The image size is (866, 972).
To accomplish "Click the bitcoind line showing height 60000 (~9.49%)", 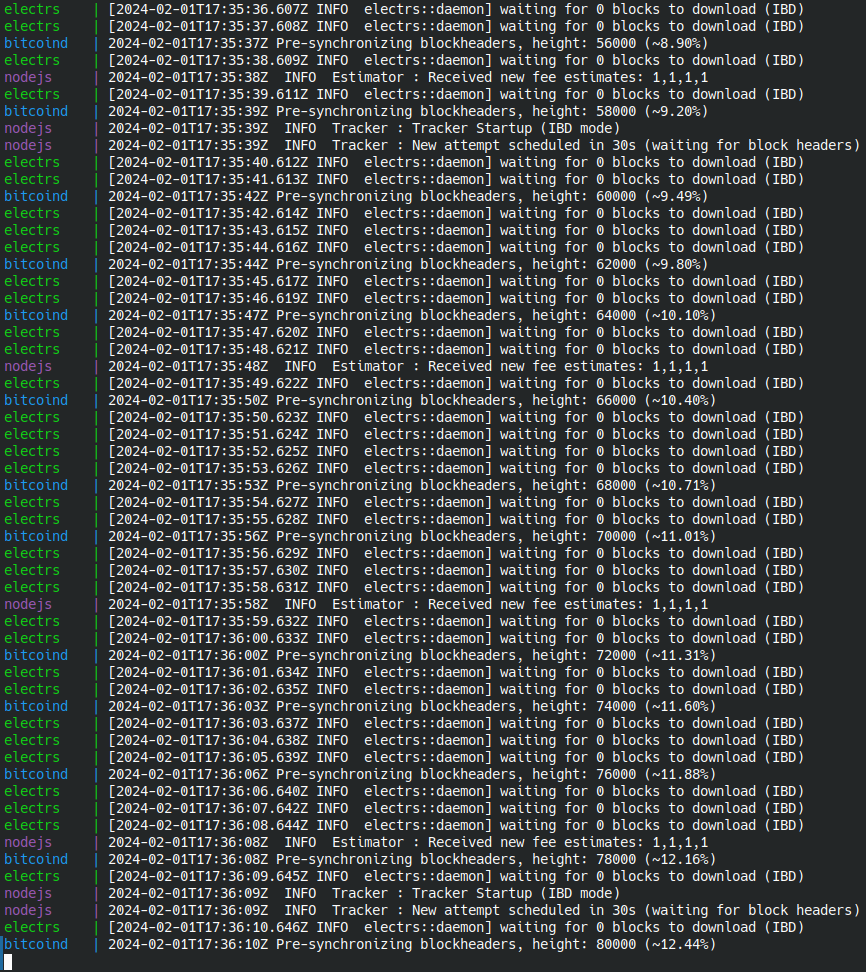I will (x=356, y=196).
